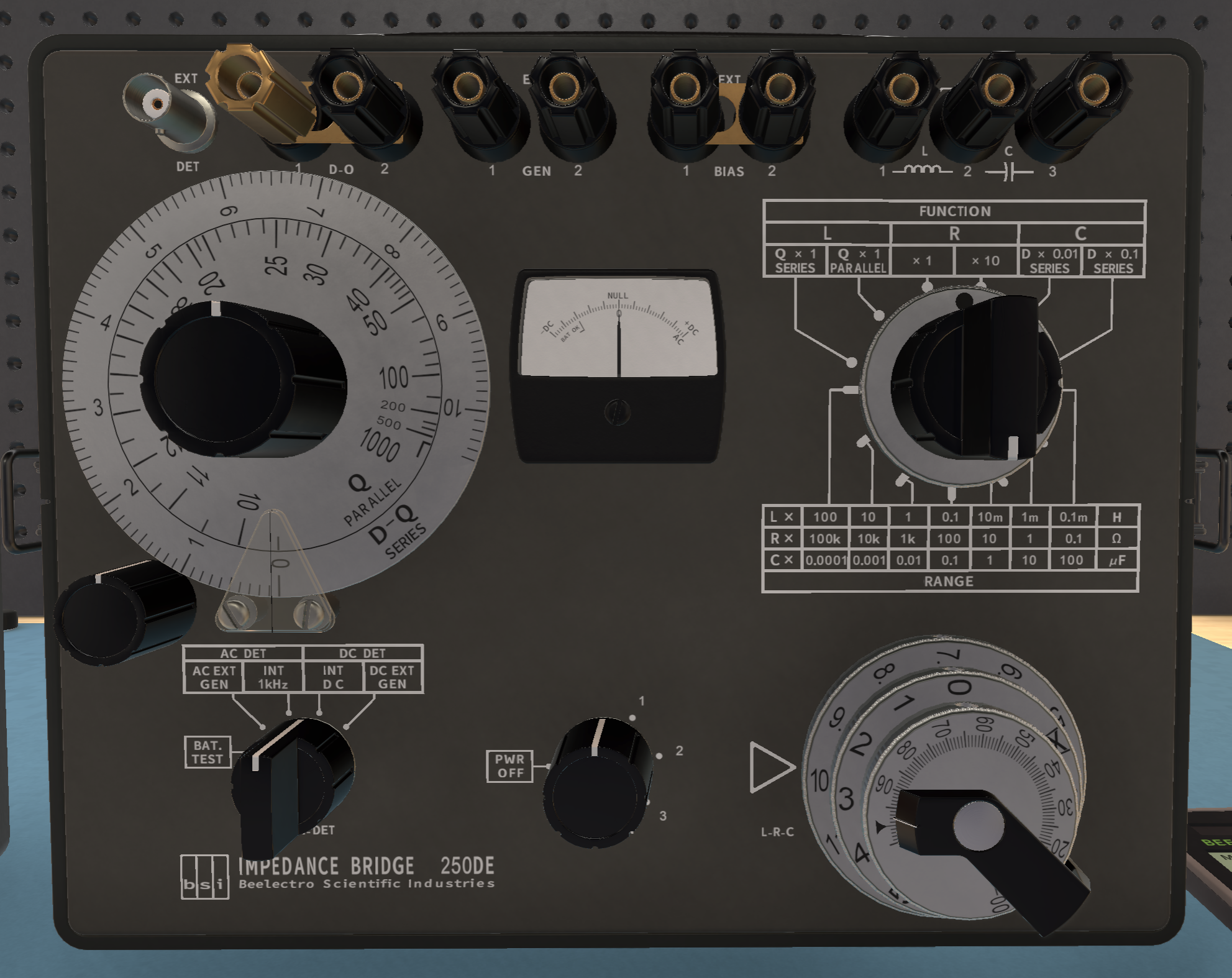Viewport: 1232px width, 978px height.
Task: Select position 1 on the power knob
Action: (x=642, y=701)
